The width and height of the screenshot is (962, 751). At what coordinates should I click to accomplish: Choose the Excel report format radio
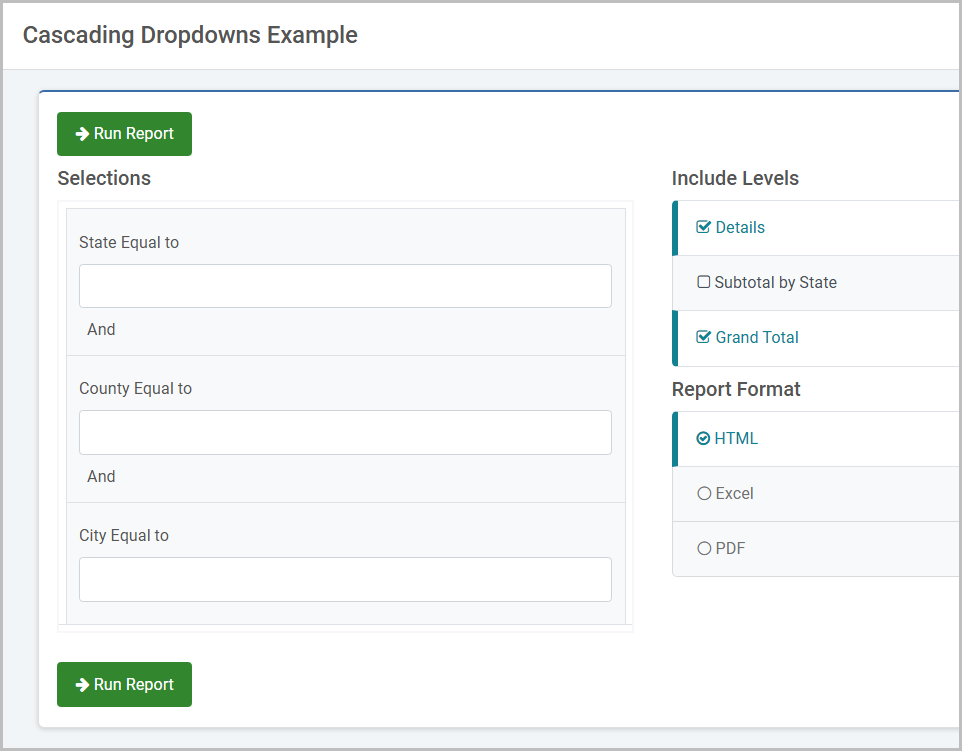(704, 493)
